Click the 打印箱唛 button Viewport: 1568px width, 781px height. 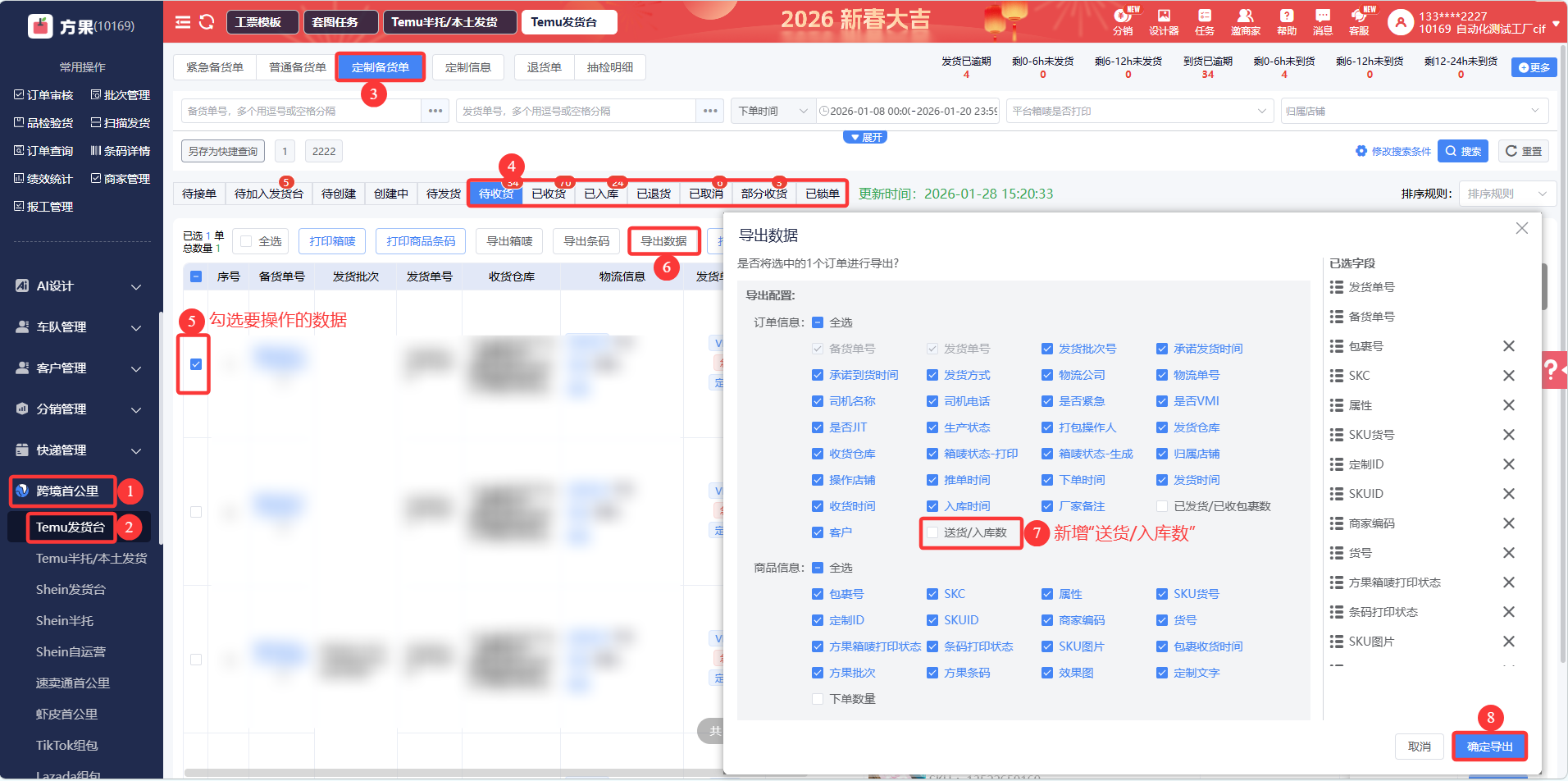click(332, 241)
